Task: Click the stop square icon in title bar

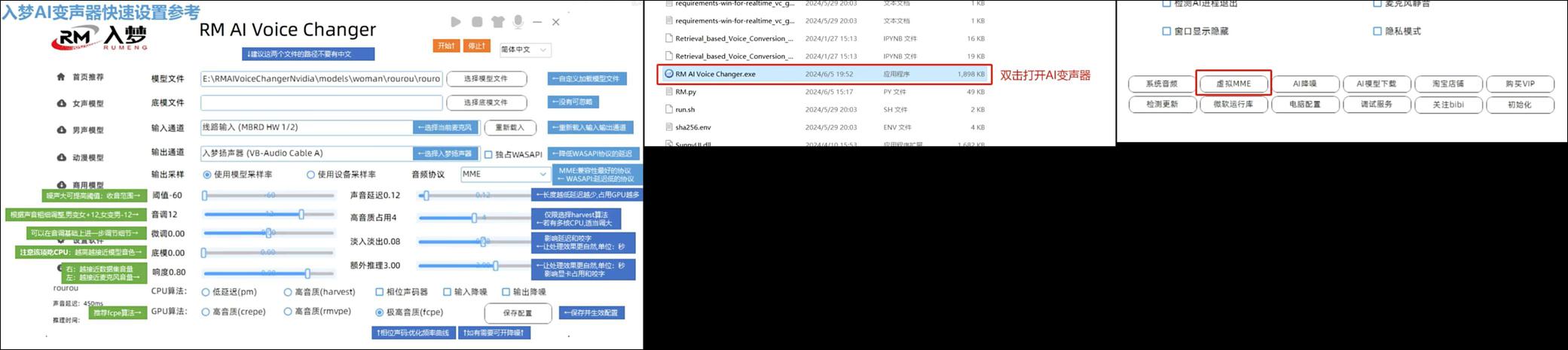Action: (477, 22)
